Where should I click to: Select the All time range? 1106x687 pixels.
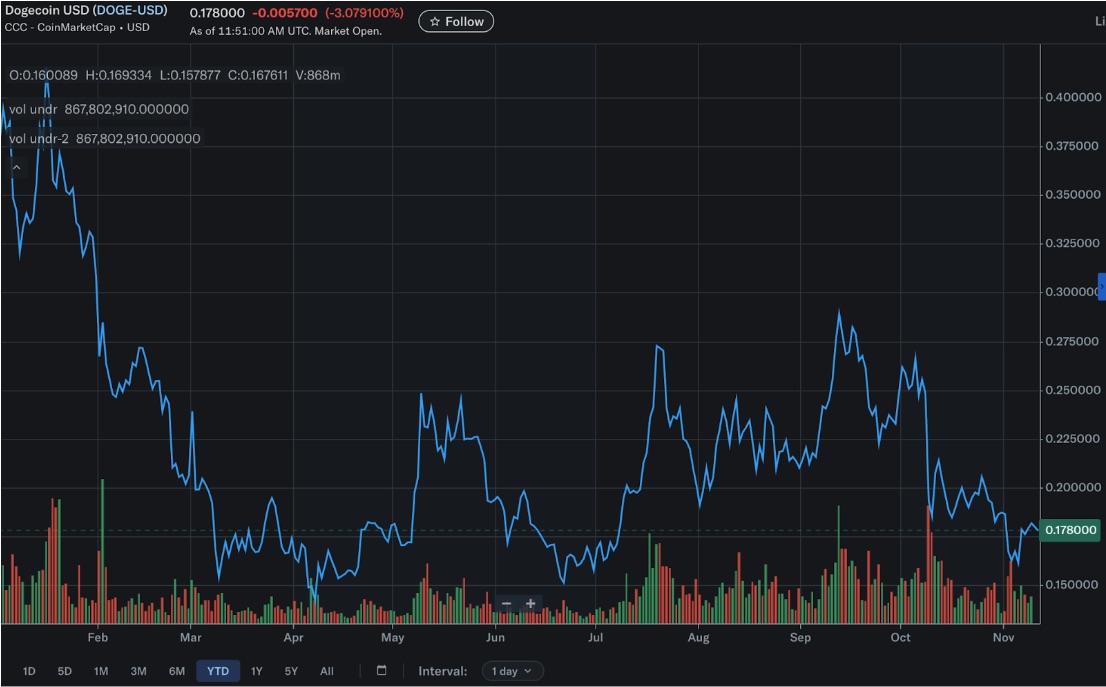327,671
